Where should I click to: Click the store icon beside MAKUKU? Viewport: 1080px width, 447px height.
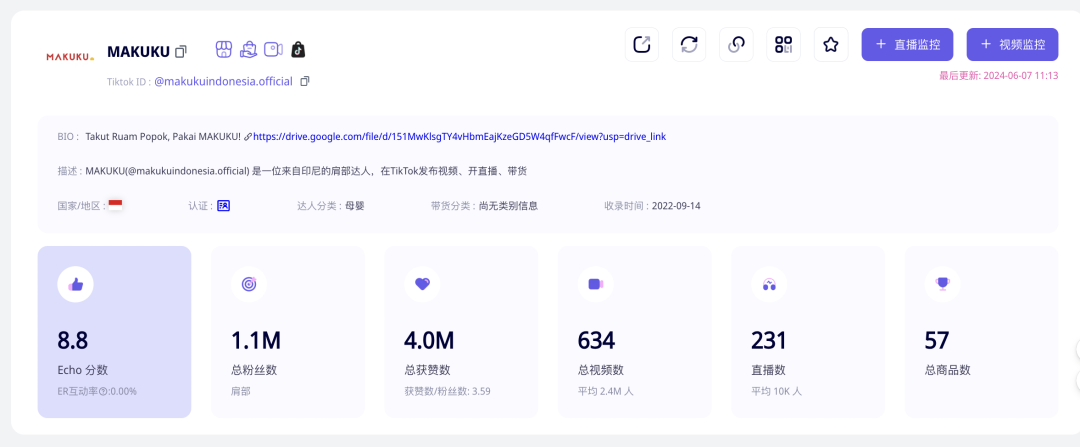pyautogui.click(x=225, y=49)
